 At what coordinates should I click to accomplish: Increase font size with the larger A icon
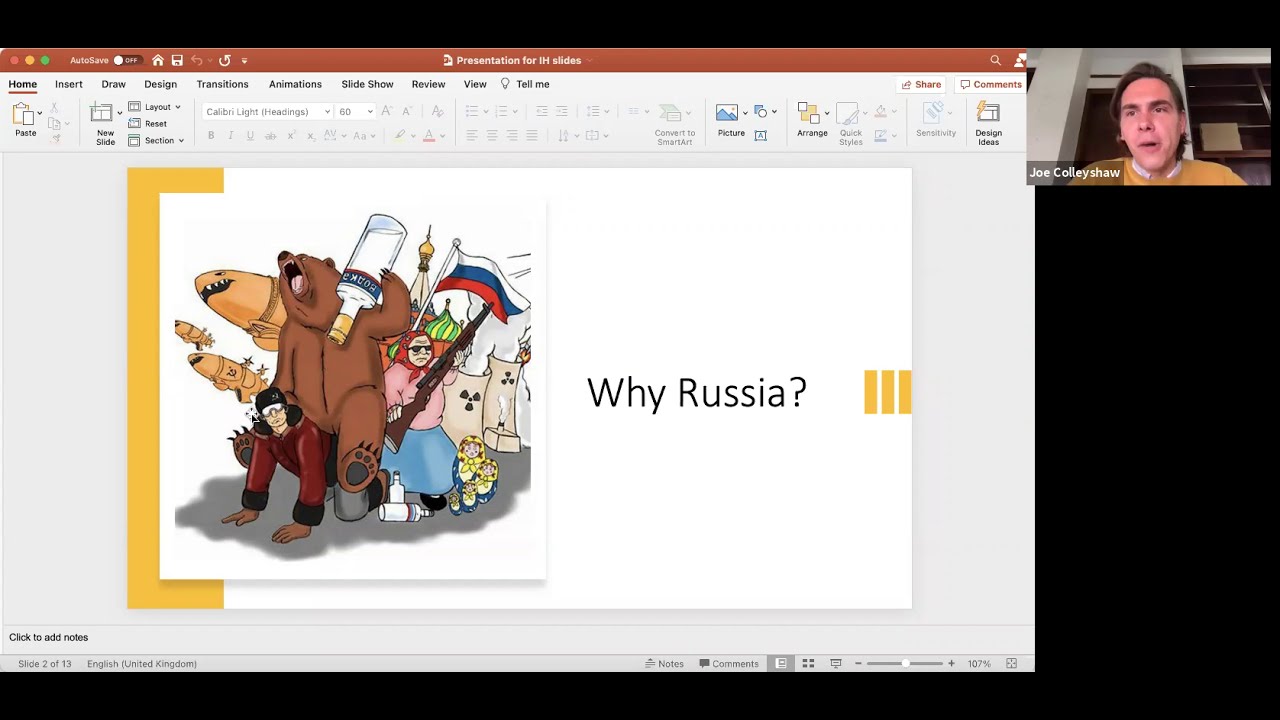tap(387, 111)
